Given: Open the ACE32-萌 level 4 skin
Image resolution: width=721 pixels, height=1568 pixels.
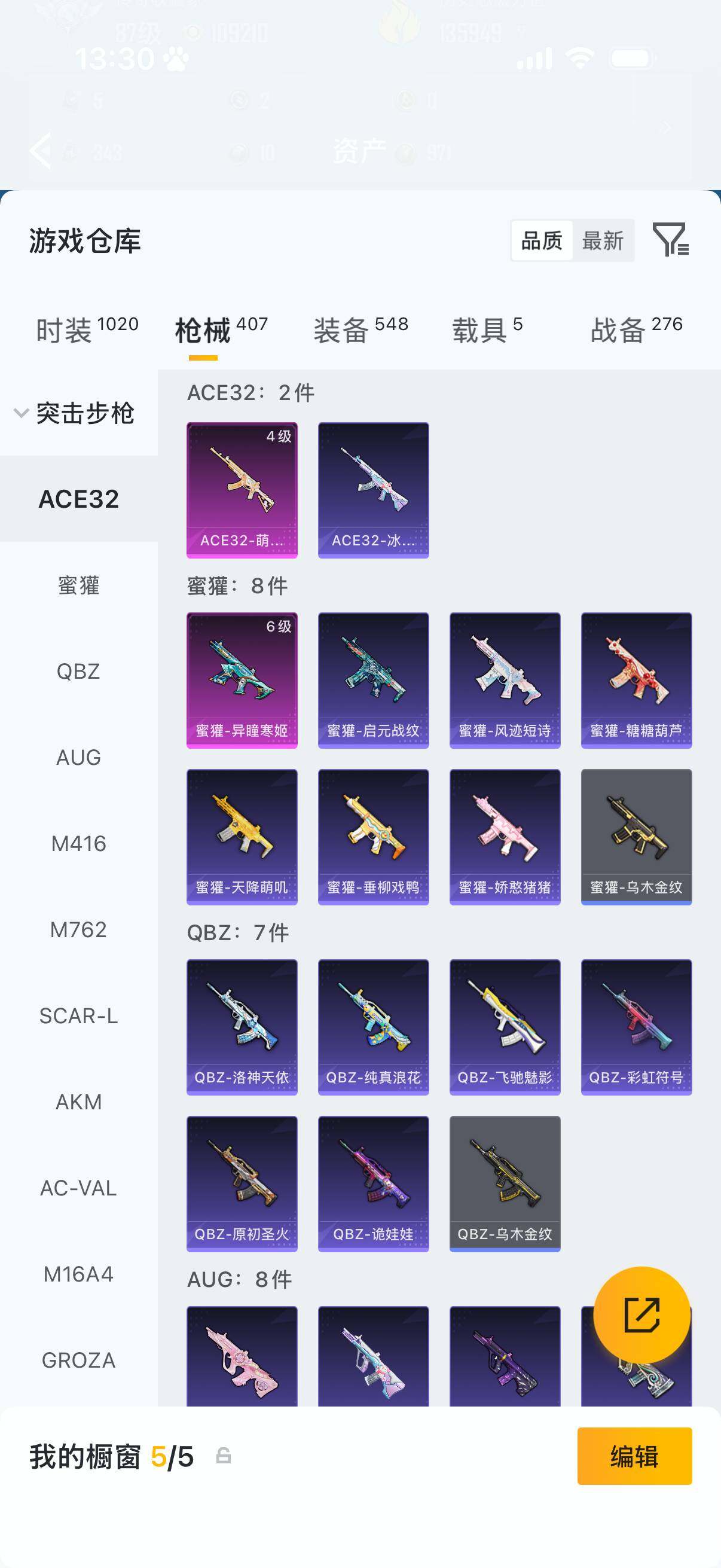Looking at the screenshot, I should [242, 490].
